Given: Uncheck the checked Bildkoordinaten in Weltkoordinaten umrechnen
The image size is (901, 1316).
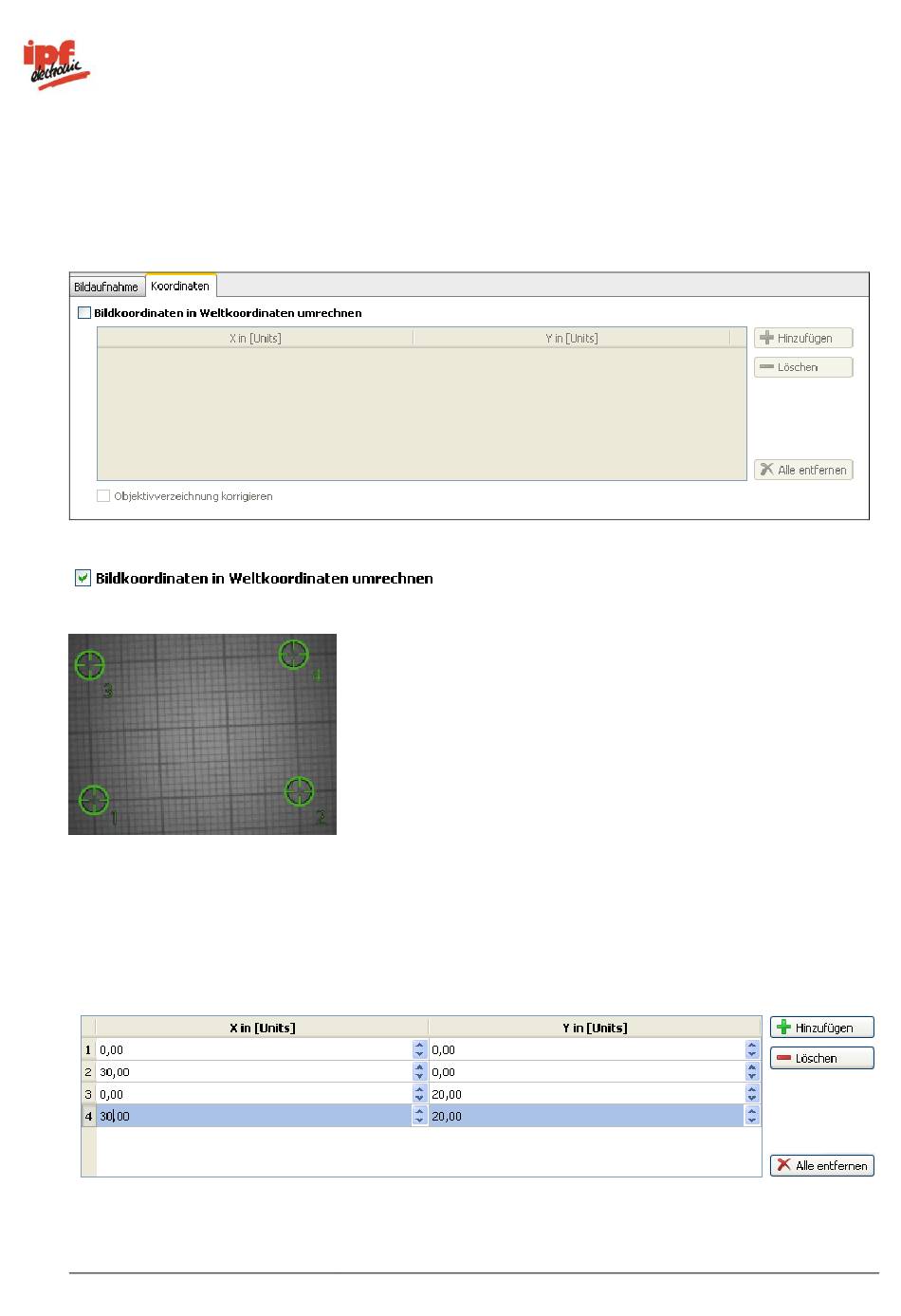Looking at the screenshot, I should (x=83, y=578).
